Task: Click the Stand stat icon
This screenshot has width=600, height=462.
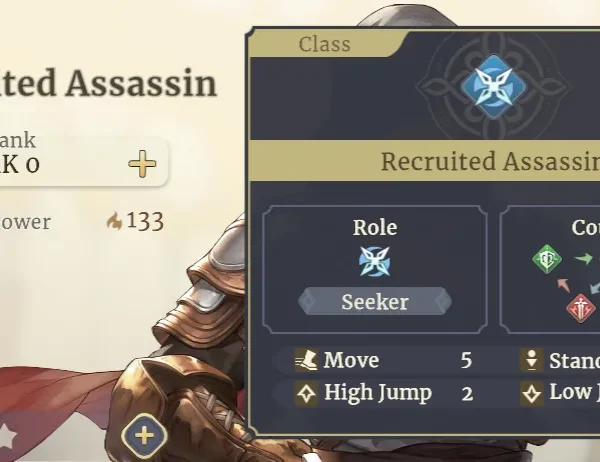Action: [x=532, y=361]
